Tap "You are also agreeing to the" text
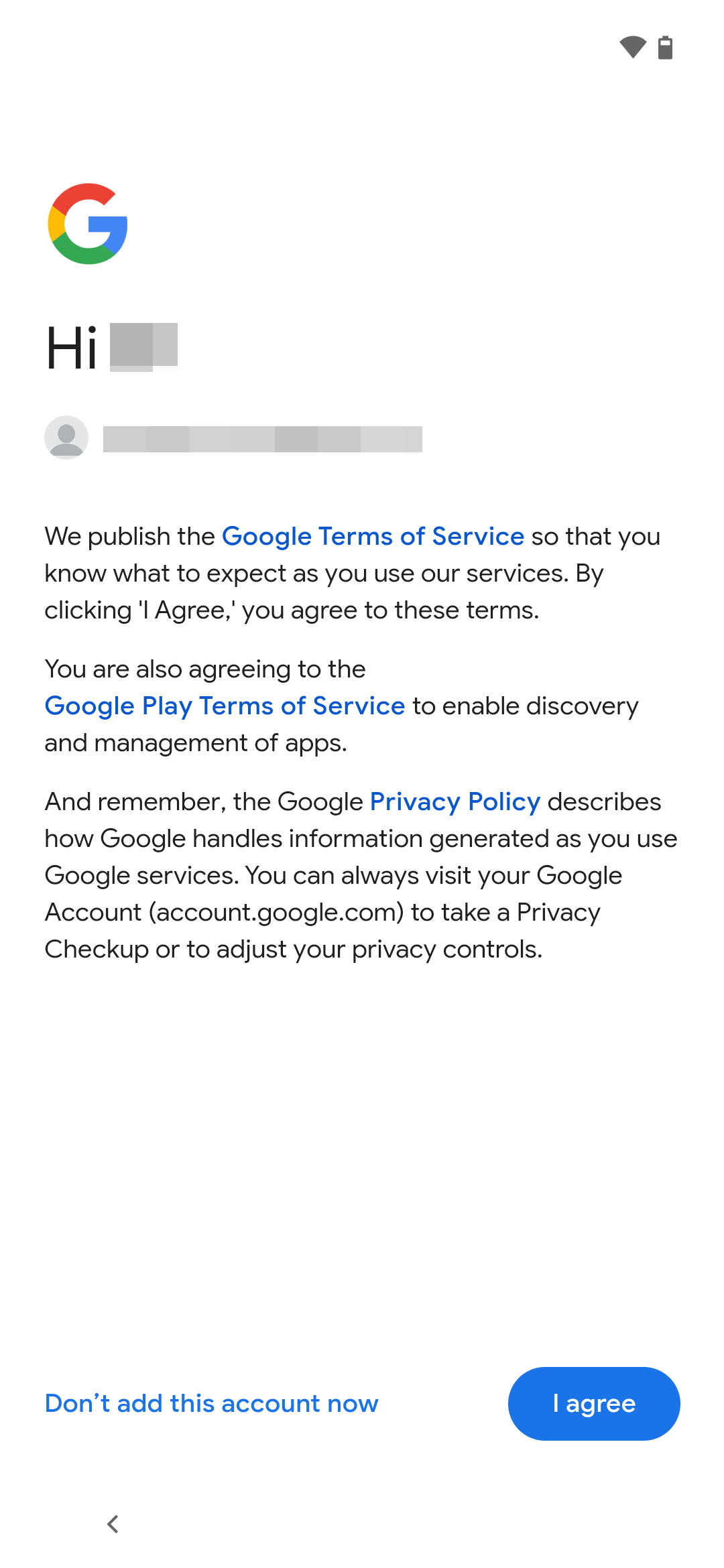Screen dimensions: 724x1568 coord(205,669)
